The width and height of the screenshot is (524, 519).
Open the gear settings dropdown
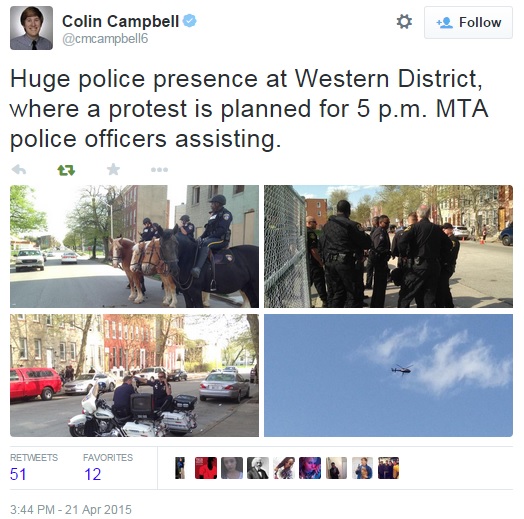404,22
